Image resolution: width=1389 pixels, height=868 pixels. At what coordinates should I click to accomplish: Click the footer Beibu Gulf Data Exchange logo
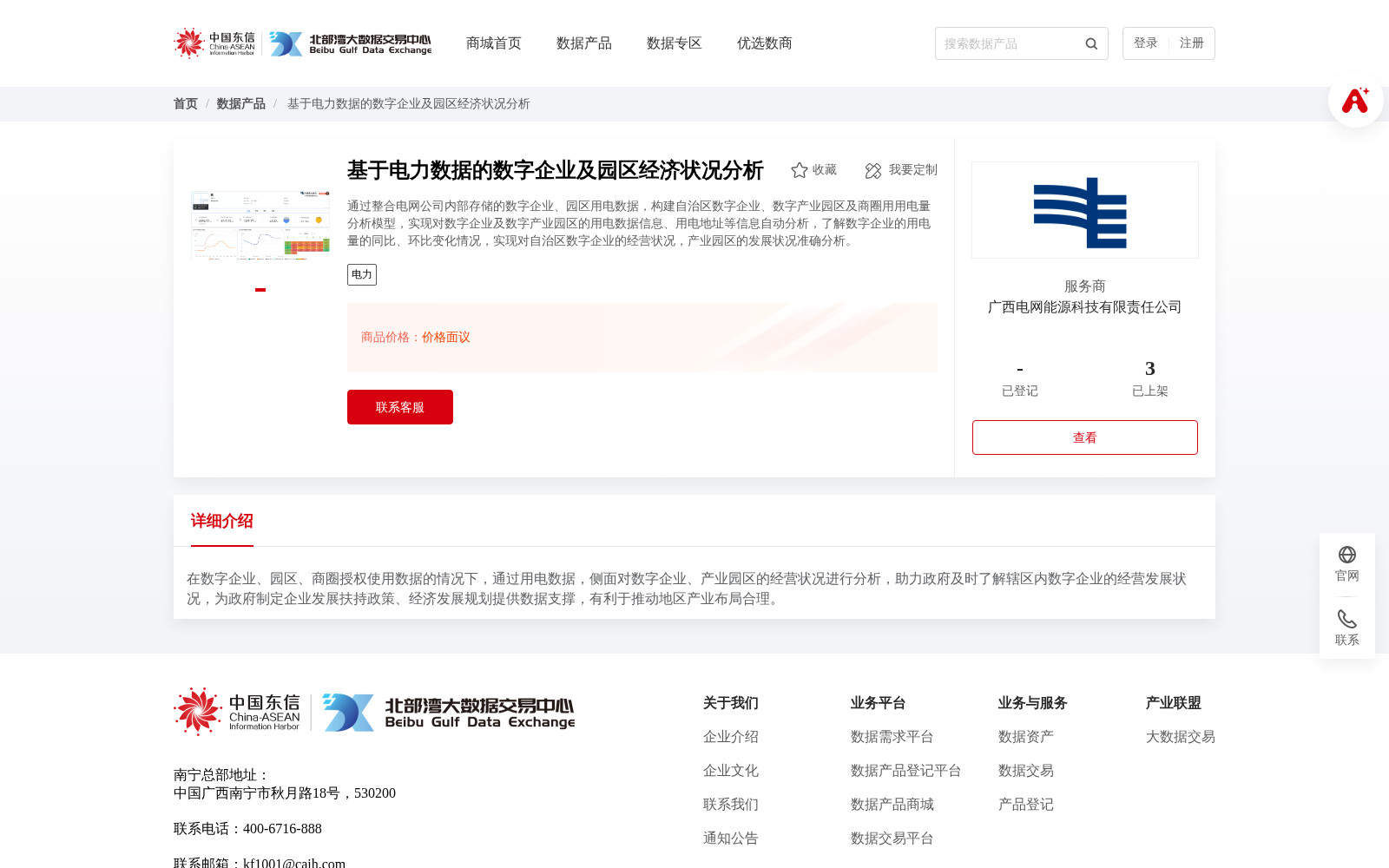click(x=448, y=713)
